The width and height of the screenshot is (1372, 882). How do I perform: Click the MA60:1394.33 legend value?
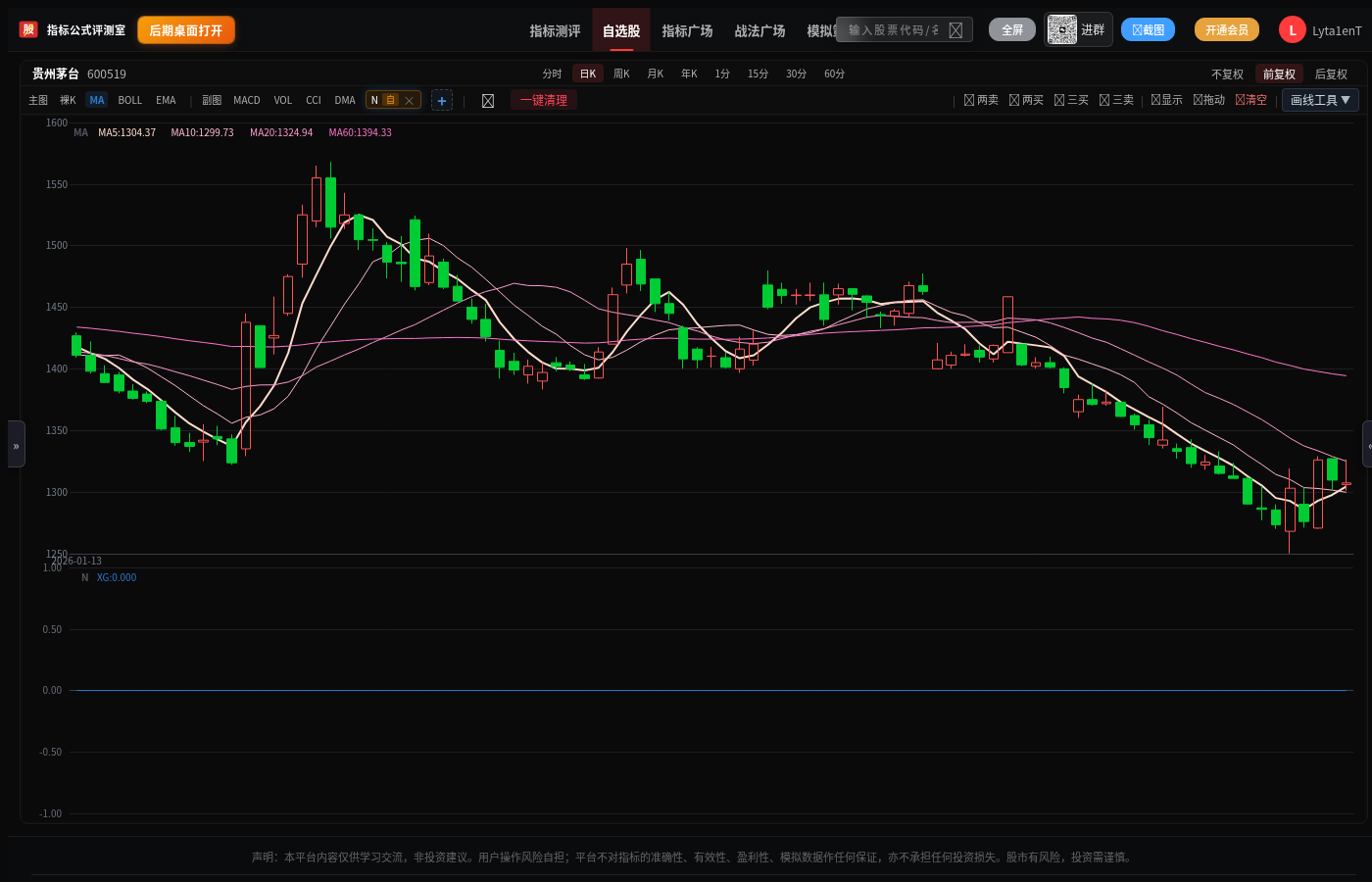coord(361,133)
